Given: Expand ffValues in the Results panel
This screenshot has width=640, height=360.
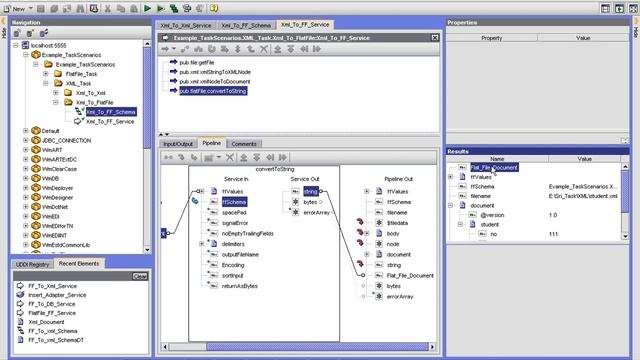Looking at the screenshot, I should click(451, 177).
